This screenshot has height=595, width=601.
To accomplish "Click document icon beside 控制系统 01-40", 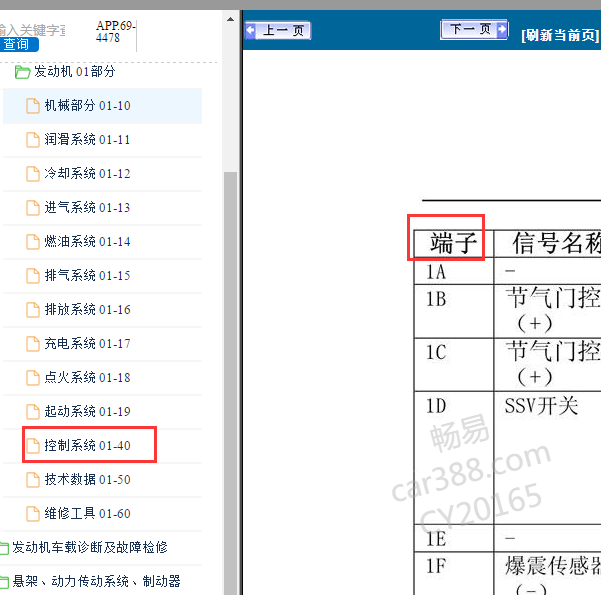I will click(x=33, y=446).
